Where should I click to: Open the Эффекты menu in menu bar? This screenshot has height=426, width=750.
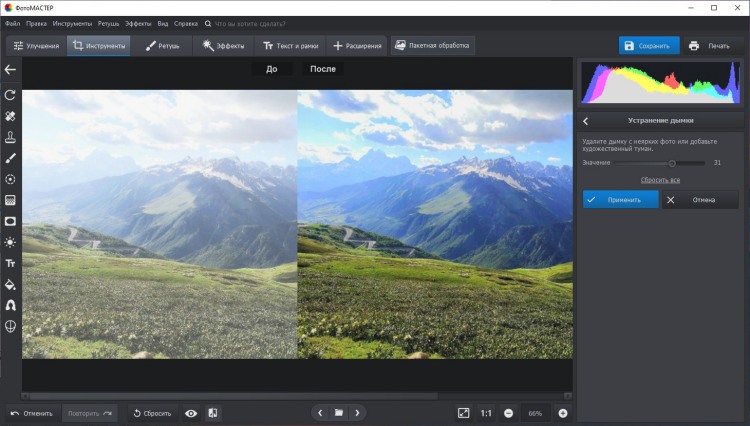[138, 22]
